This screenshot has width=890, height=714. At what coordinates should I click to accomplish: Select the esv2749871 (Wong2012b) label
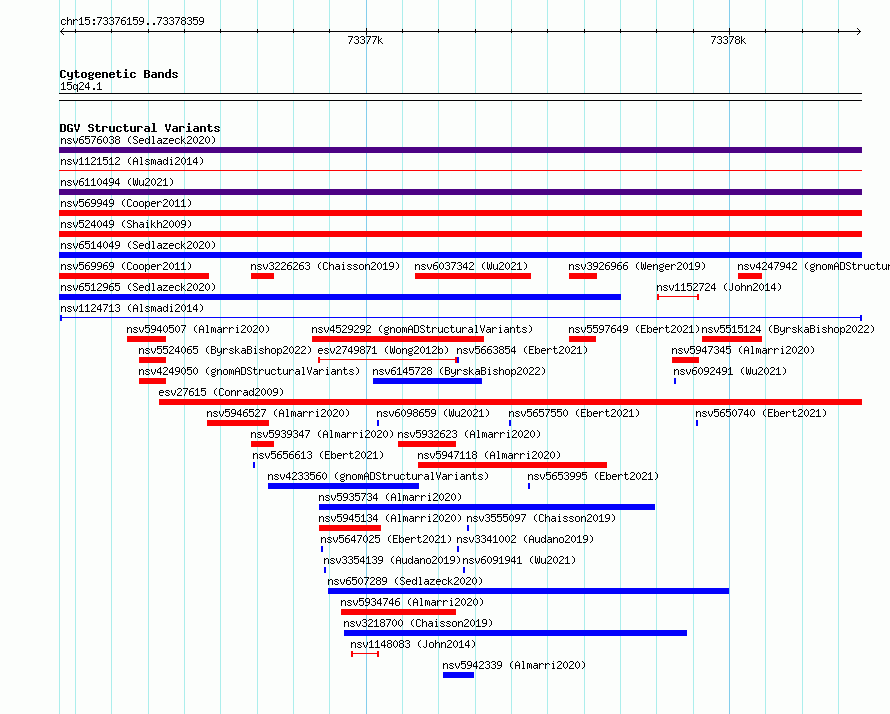[x=383, y=350]
